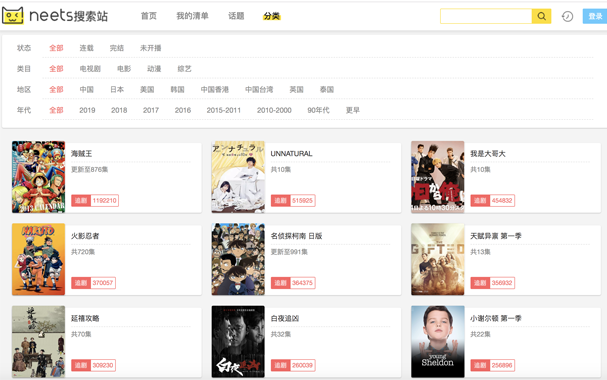
Task: Open the 首页 home tab
Action: point(149,16)
